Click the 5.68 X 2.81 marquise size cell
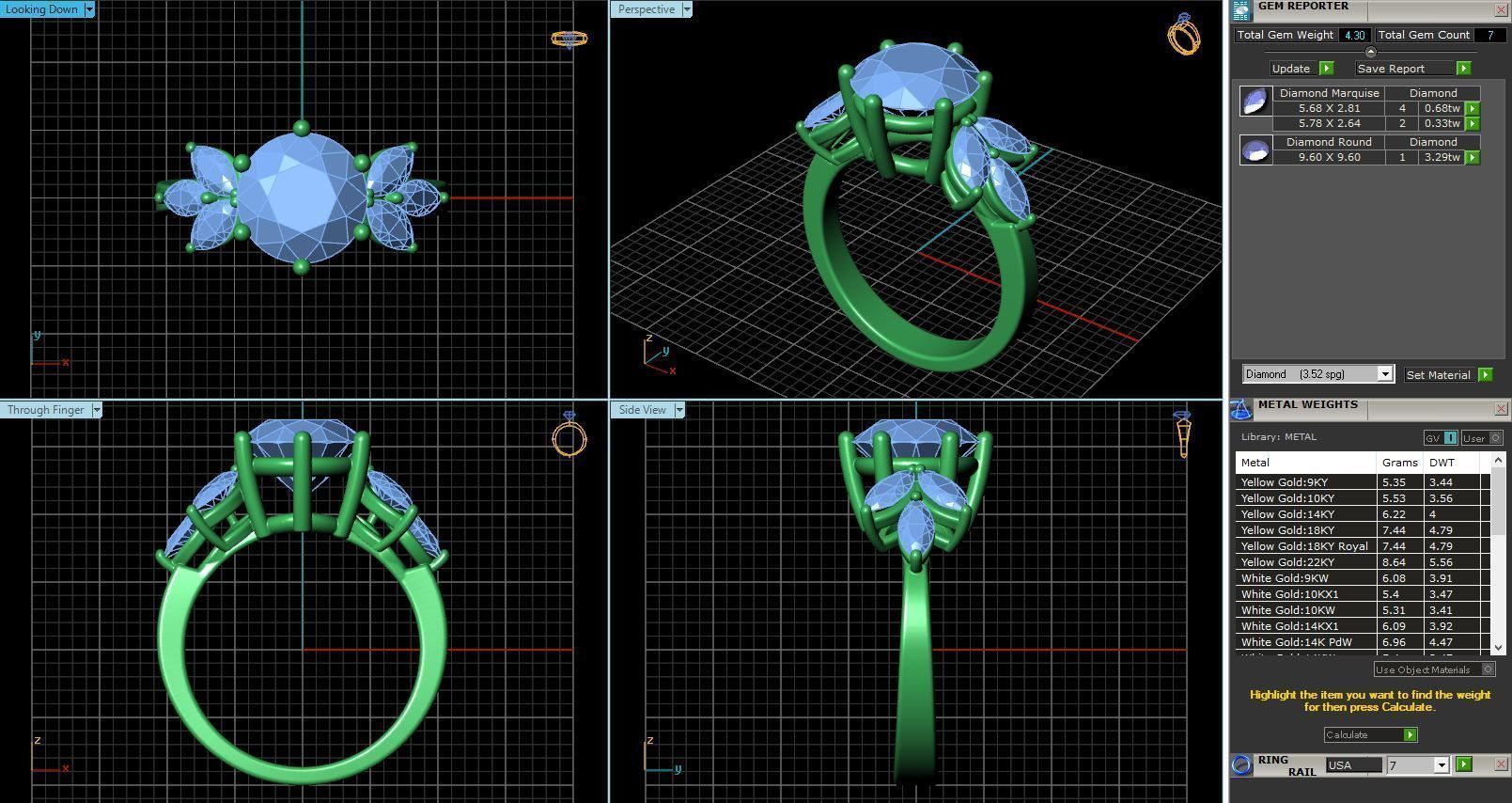The width and height of the screenshot is (1512, 803). pos(1329,108)
